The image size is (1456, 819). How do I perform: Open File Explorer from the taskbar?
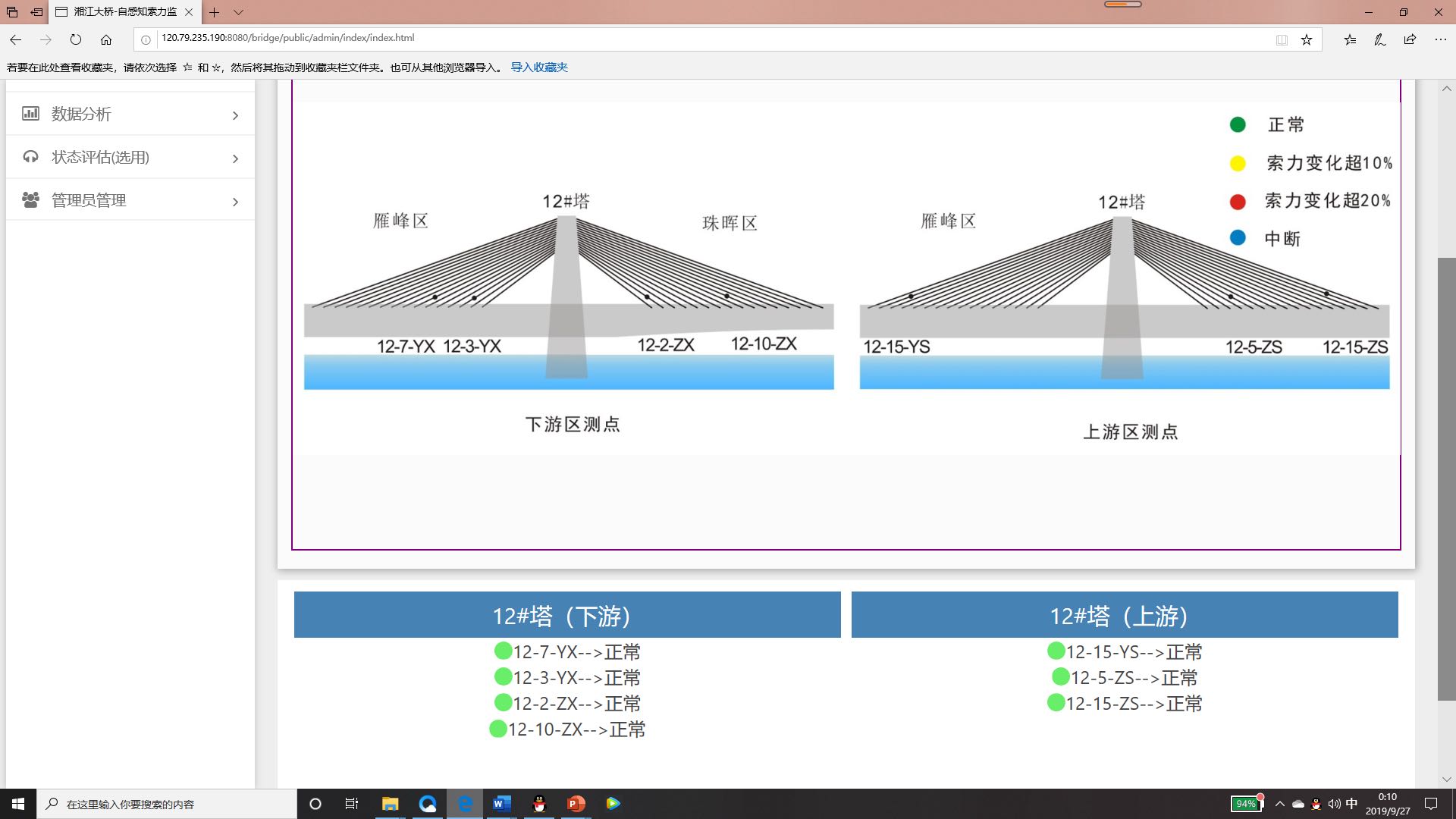tap(390, 804)
